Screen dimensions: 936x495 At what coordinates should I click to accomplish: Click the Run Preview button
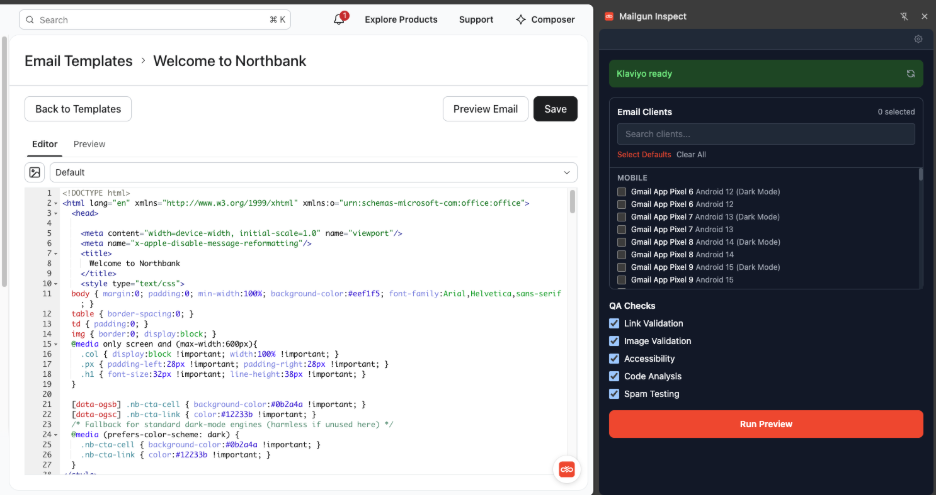(x=766, y=424)
